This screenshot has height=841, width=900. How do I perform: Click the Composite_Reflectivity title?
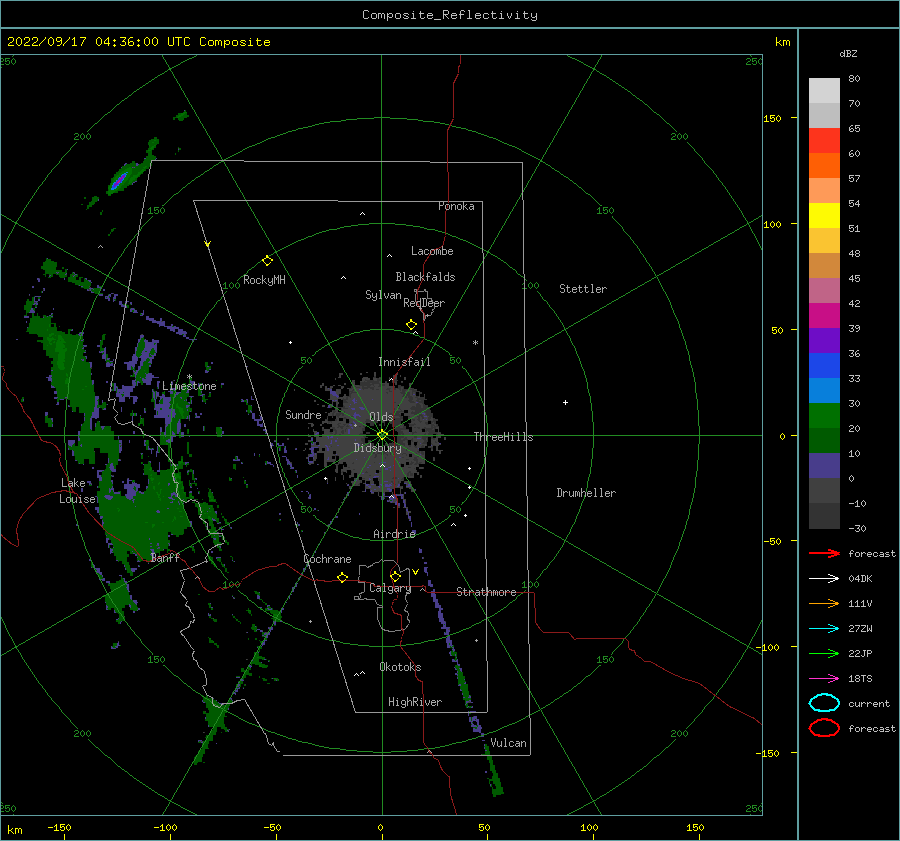click(450, 15)
